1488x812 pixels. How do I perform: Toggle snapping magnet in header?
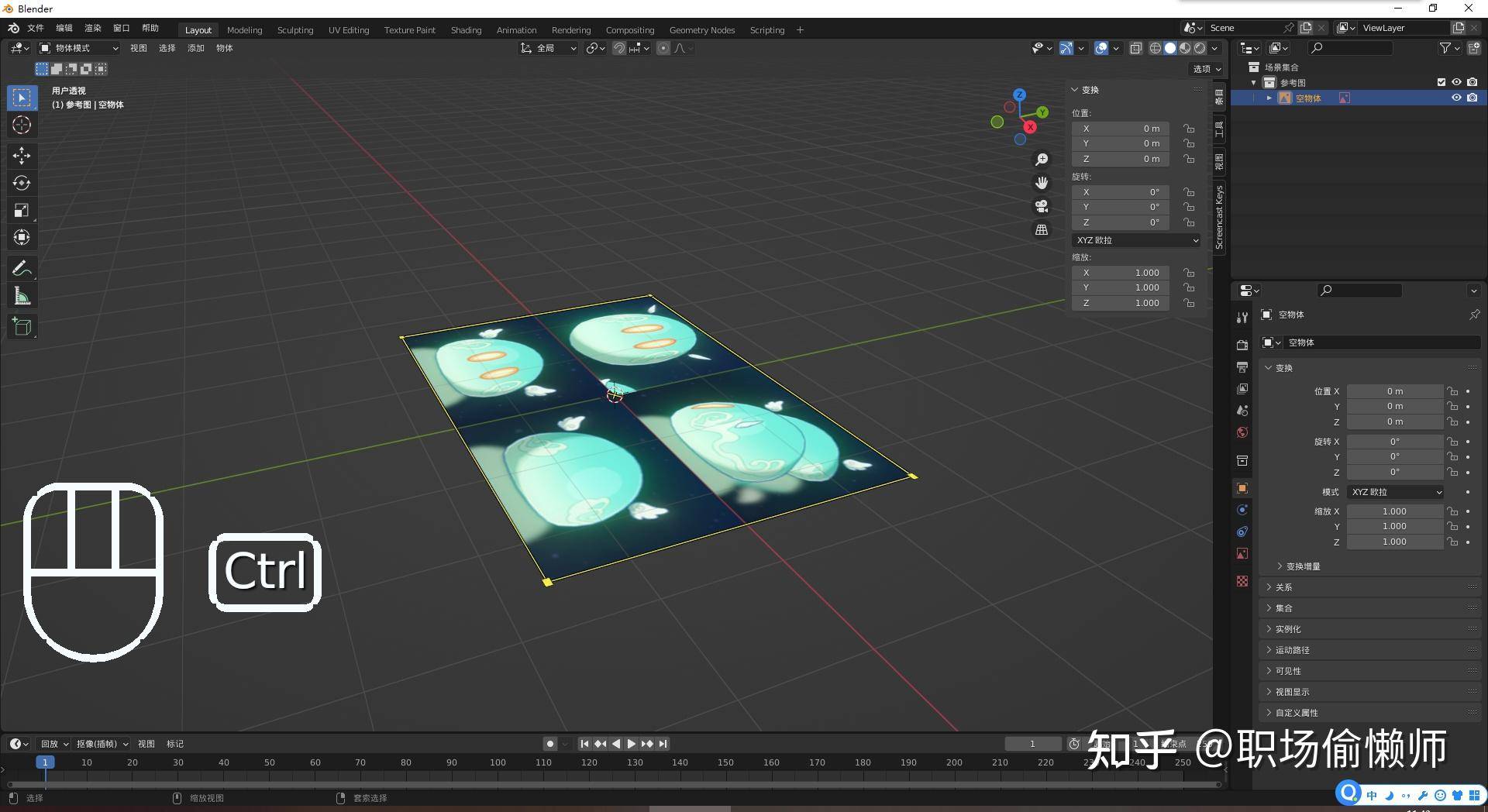coord(619,48)
